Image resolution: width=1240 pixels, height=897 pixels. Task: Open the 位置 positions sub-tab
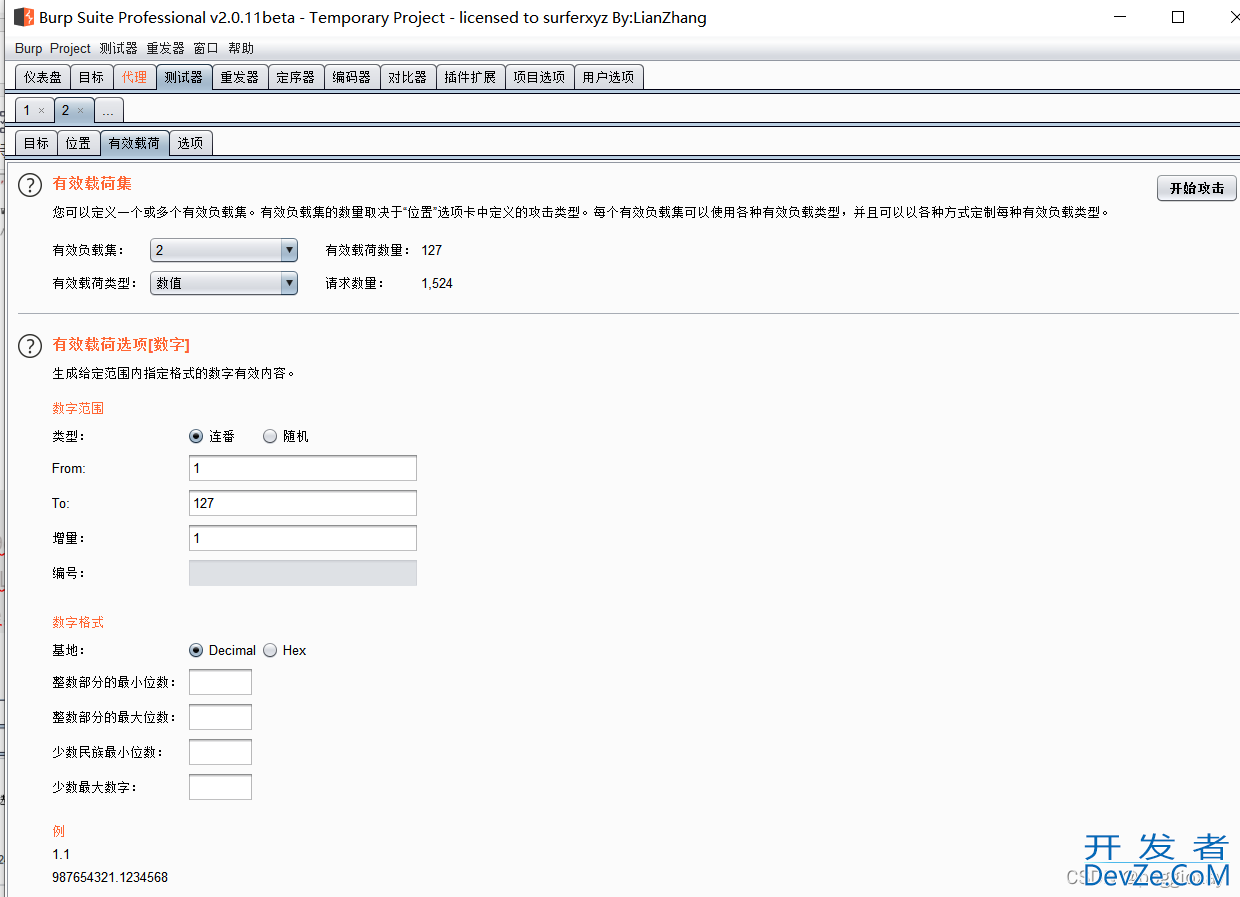point(78,143)
